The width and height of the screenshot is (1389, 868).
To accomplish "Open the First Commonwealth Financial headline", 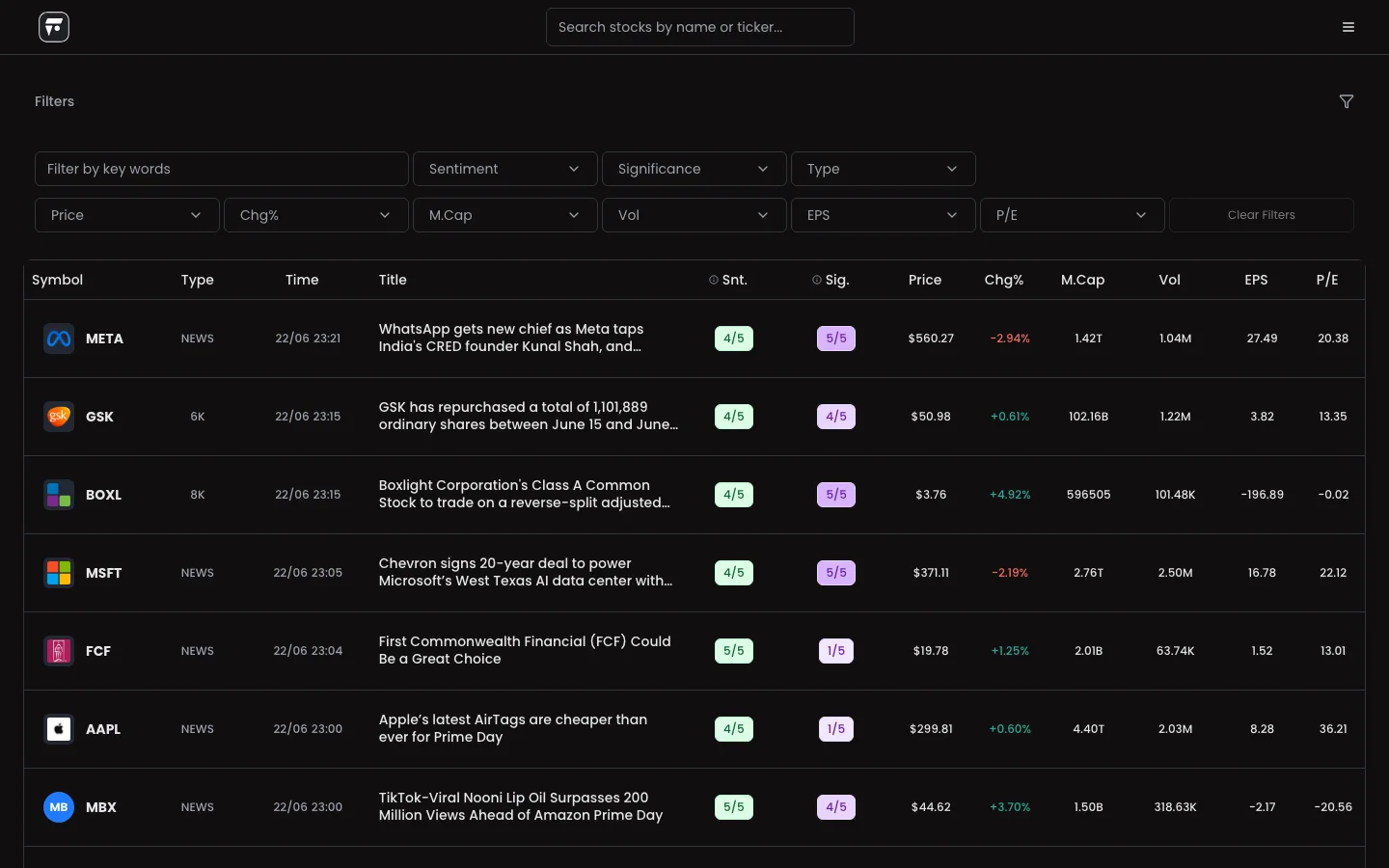I will point(525,650).
